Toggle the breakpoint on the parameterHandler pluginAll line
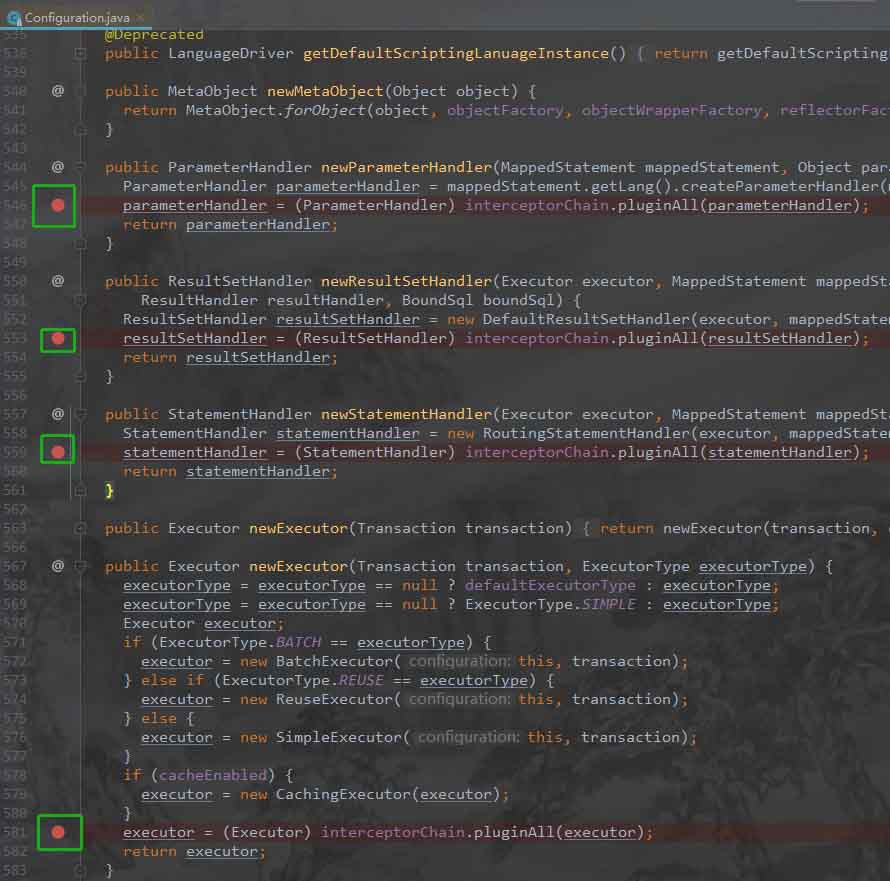Image resolution: width=890 pixels, height=881 pixels. 58,205
